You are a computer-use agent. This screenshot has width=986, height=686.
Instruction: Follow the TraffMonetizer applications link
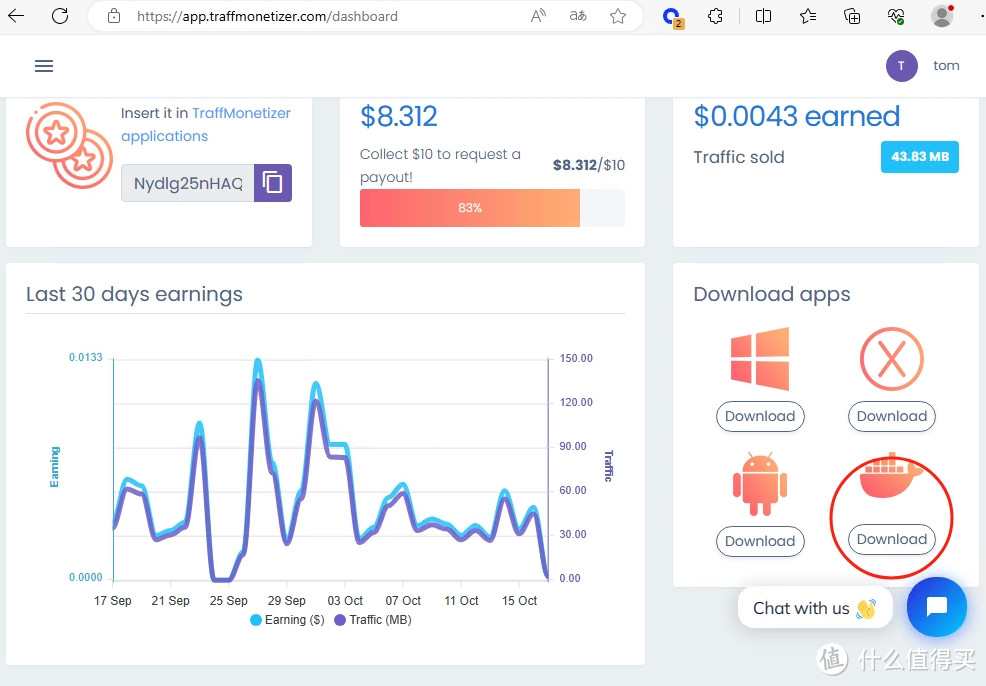205,125
